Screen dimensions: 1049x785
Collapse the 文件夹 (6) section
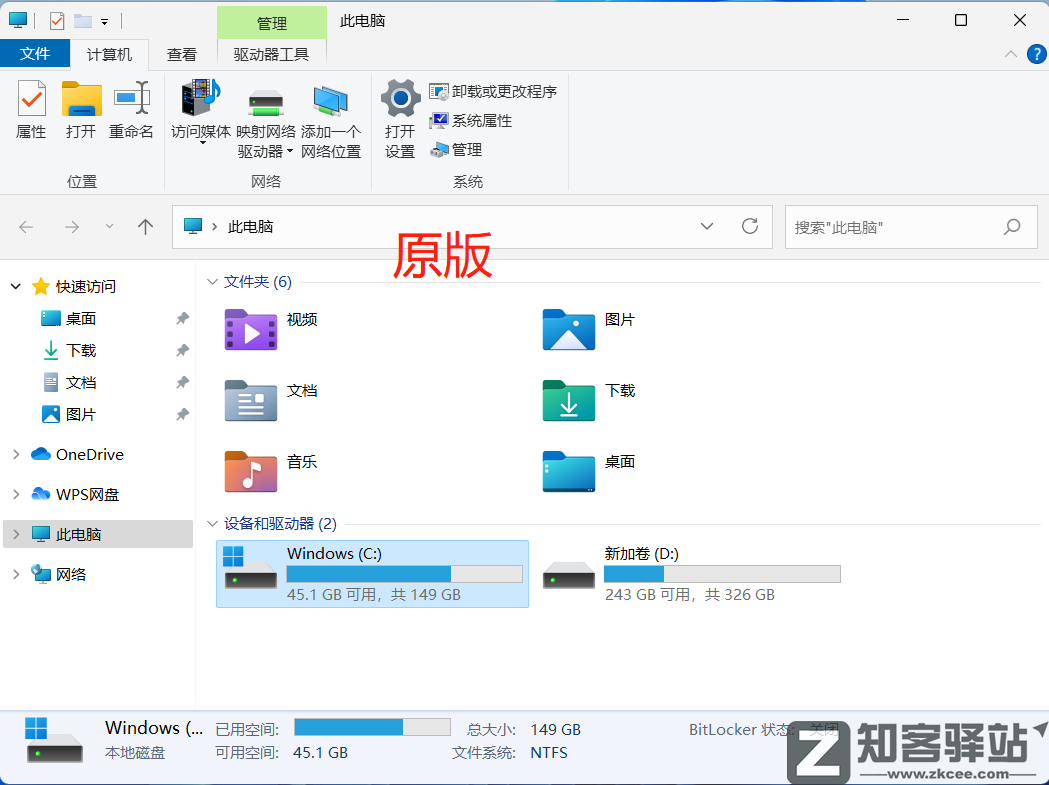click(212, 281)
